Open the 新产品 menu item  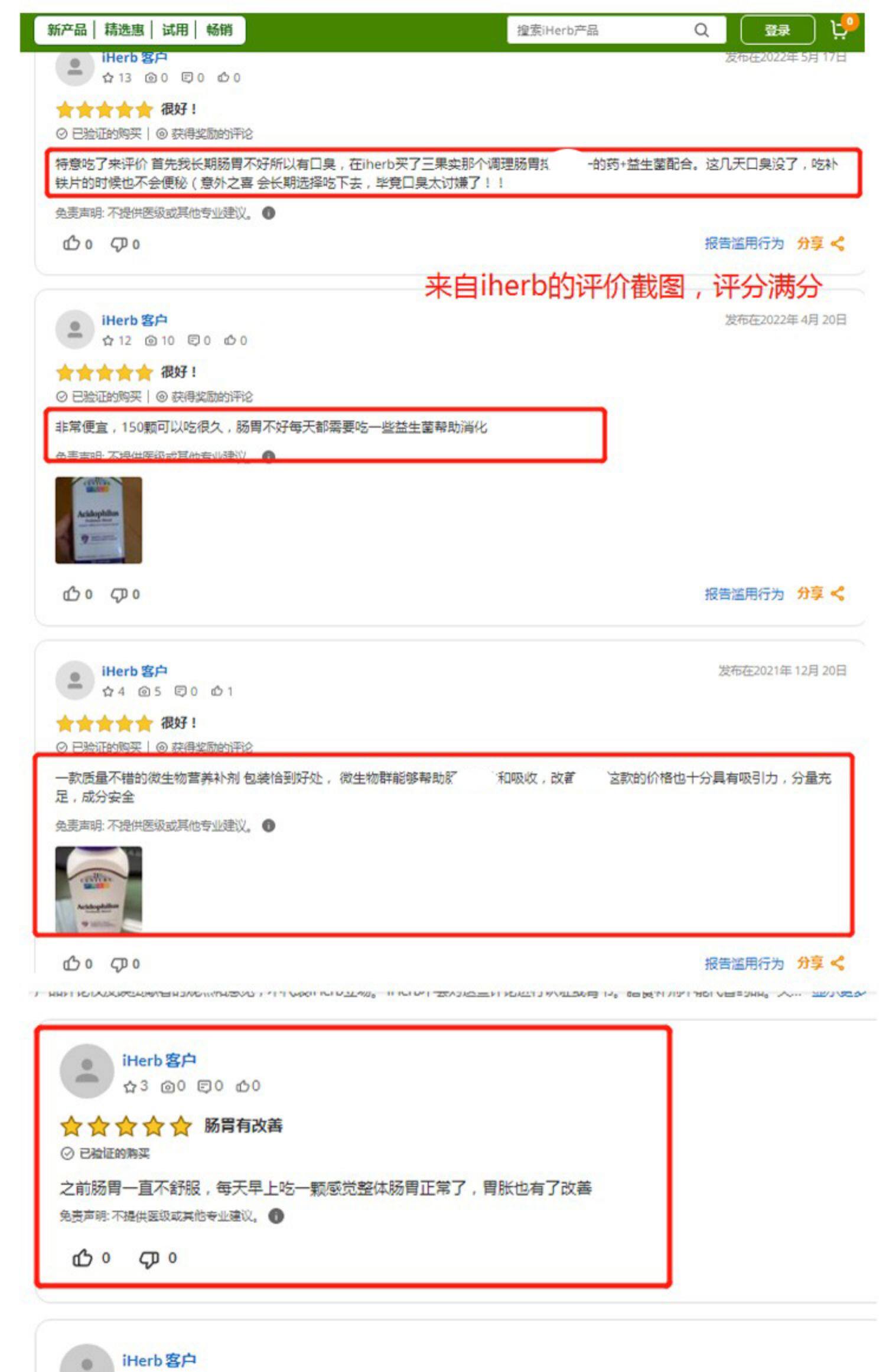67,30
